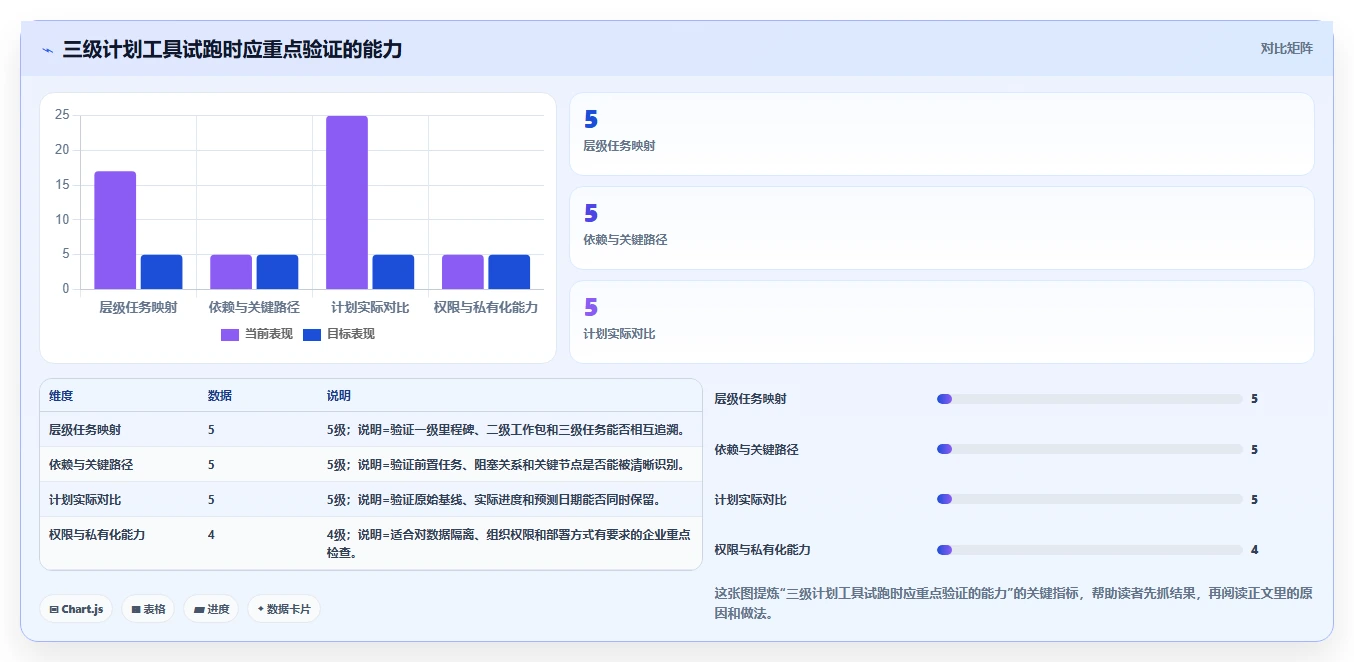The width and height of the screenshot is (1354, 662).
Task: Select the 表格 tag chip
Action: tap(148, 609)
